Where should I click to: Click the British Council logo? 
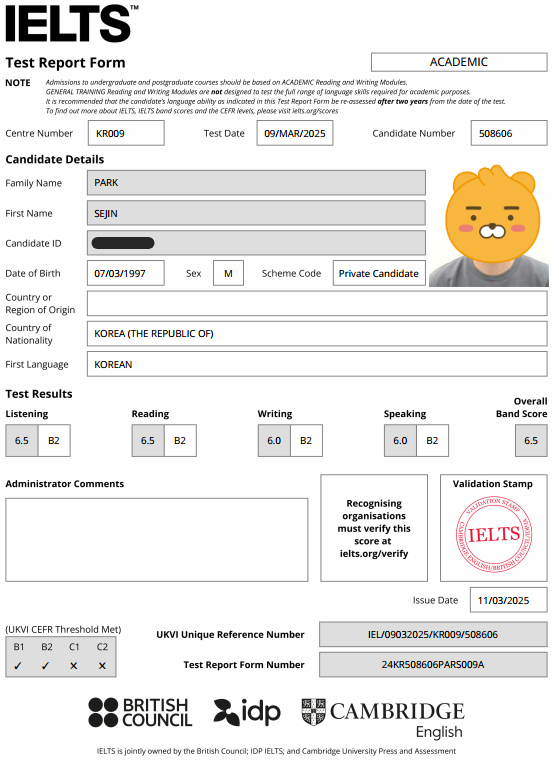click(x=140, y=713)
